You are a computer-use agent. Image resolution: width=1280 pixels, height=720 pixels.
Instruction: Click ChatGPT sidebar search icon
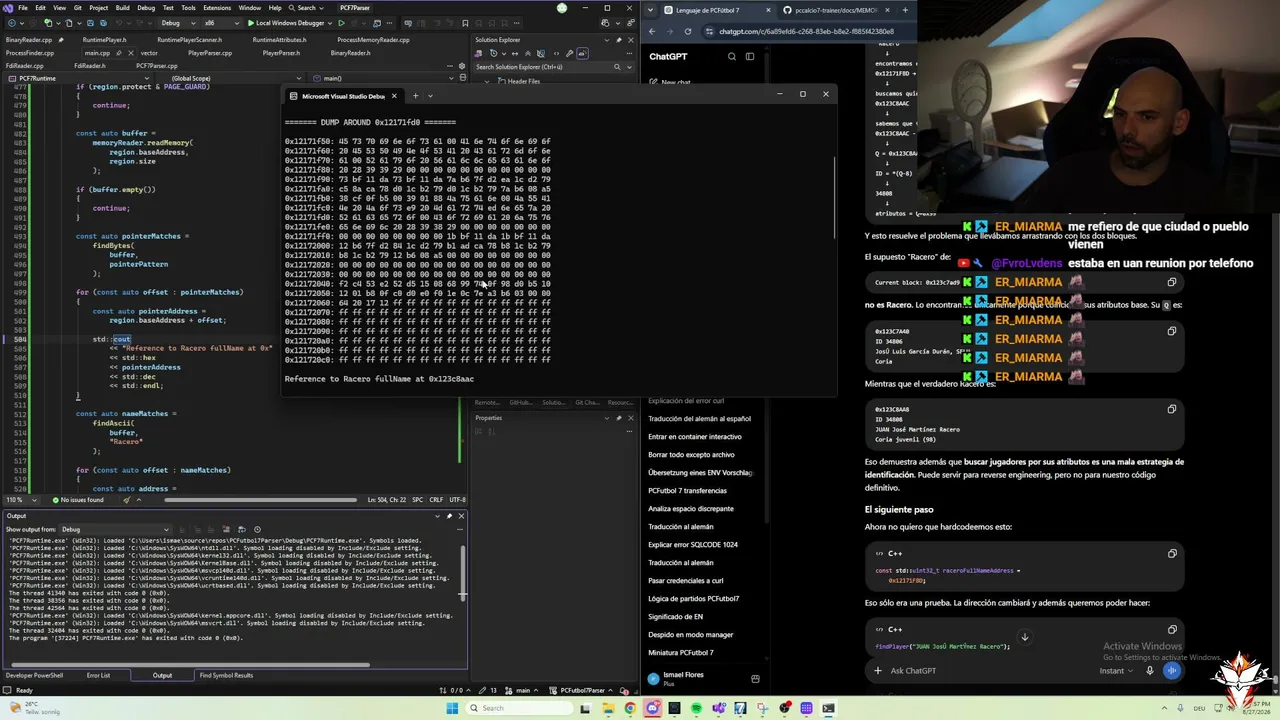coord(732,57)
